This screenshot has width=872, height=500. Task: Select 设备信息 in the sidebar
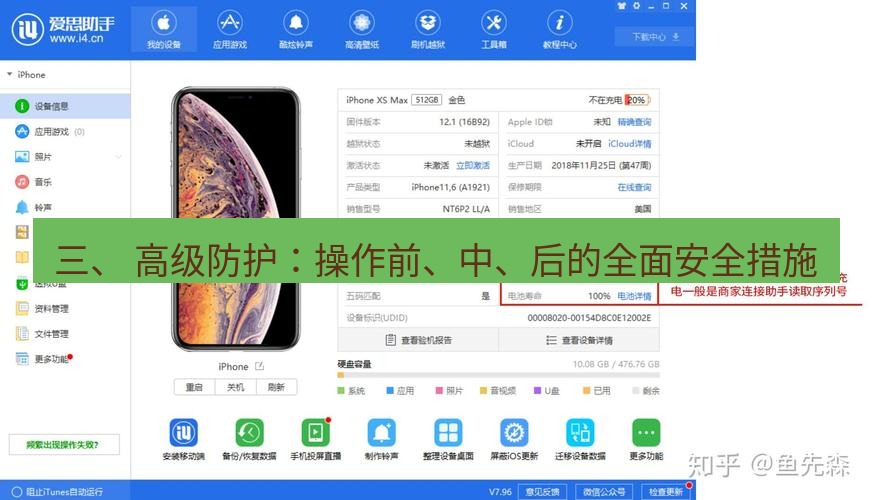click(65, 106)
